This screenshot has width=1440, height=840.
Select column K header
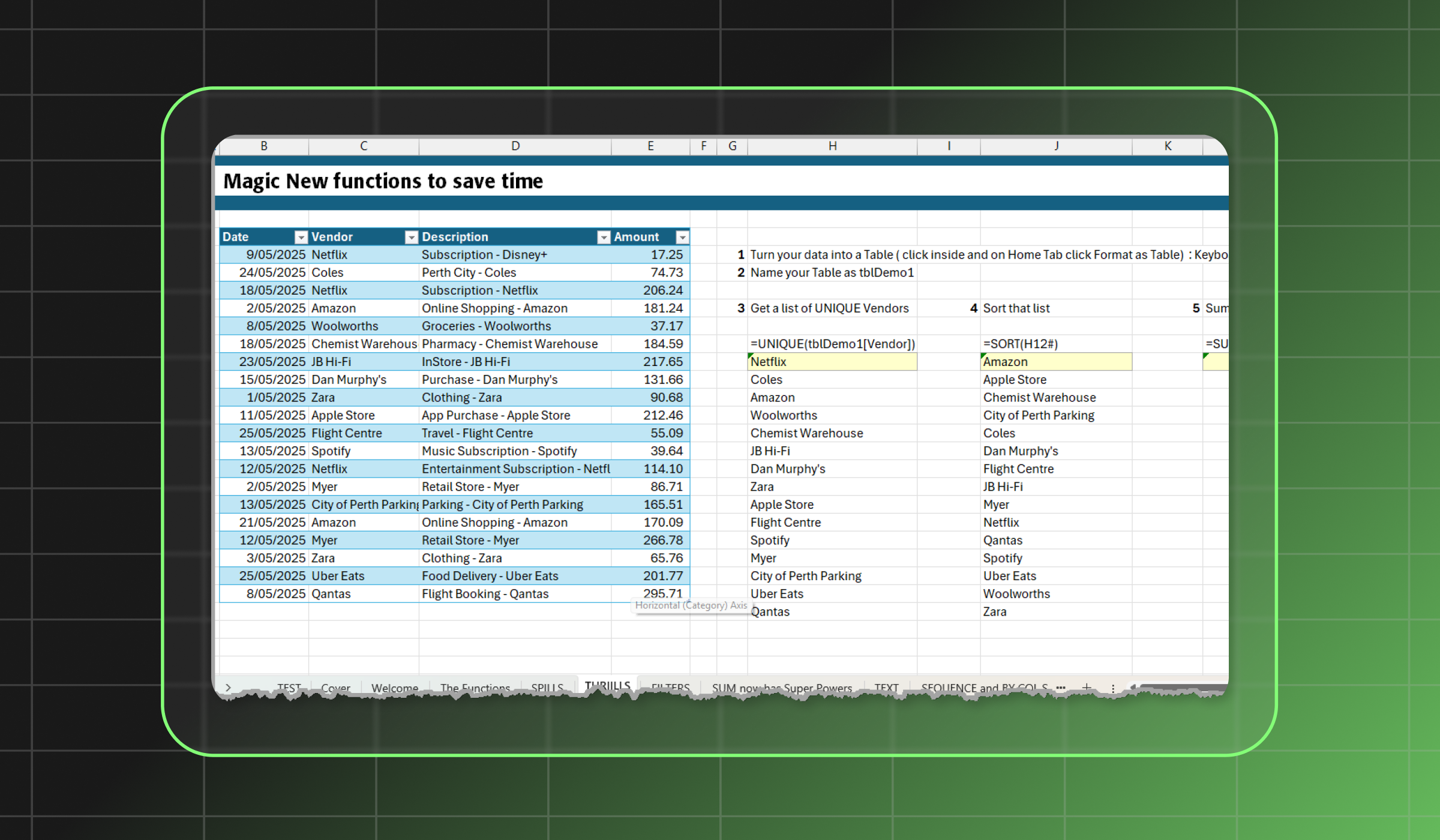coord(1168,146)
